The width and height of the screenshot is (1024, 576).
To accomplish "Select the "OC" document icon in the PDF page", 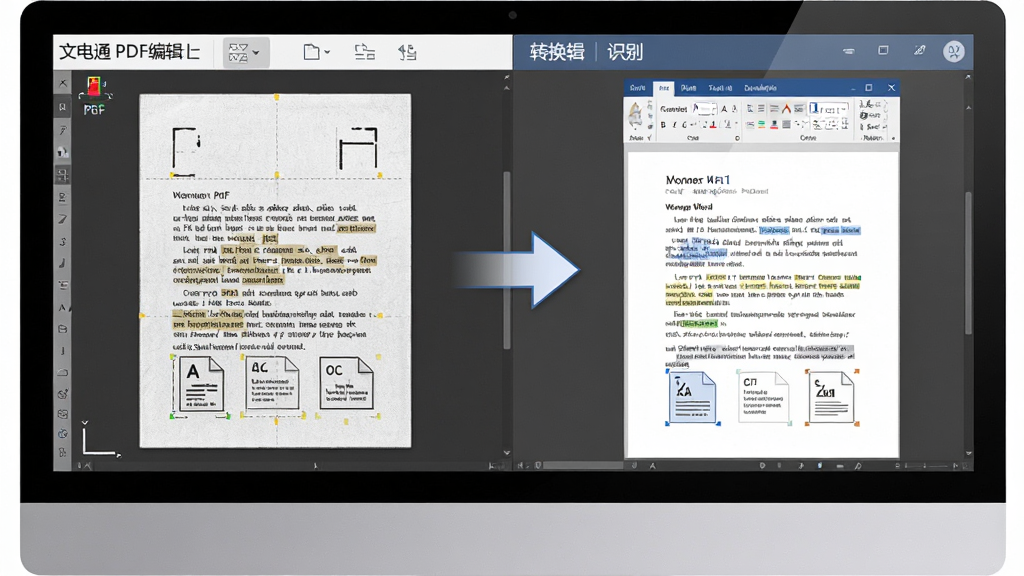I will click(x=347, y=383).
